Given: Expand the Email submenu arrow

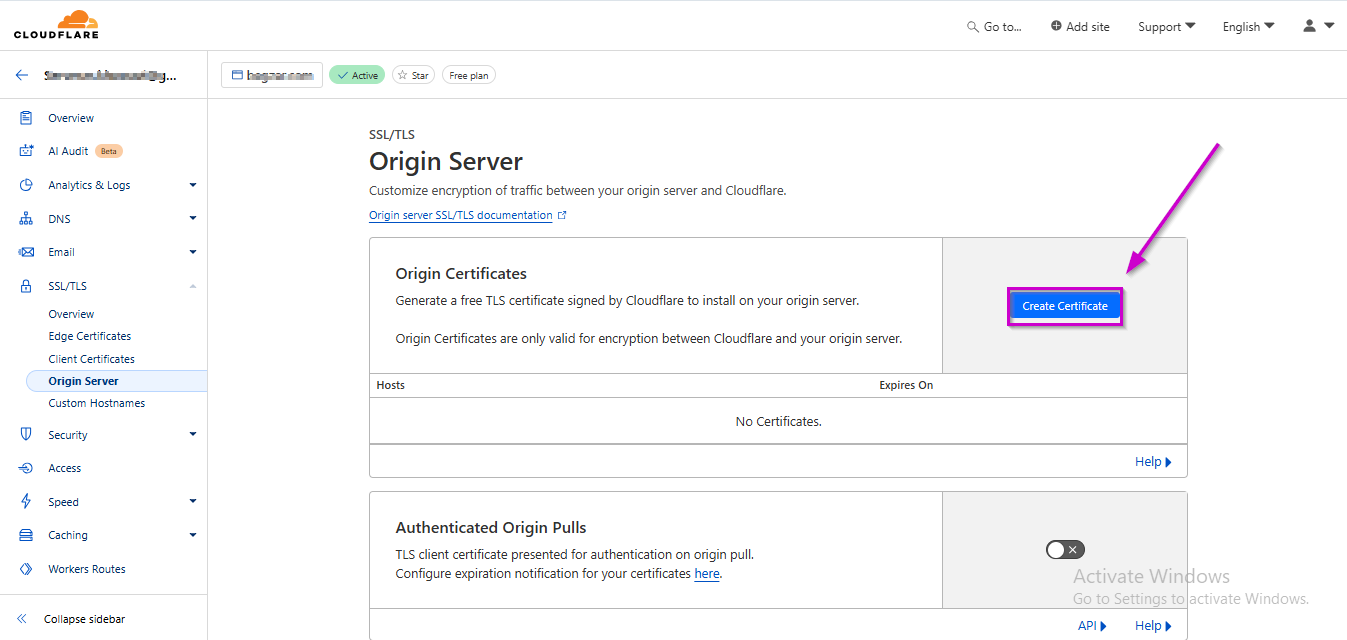Looking at the screenshot, I should pyautogui.click(x=193, y=252).
